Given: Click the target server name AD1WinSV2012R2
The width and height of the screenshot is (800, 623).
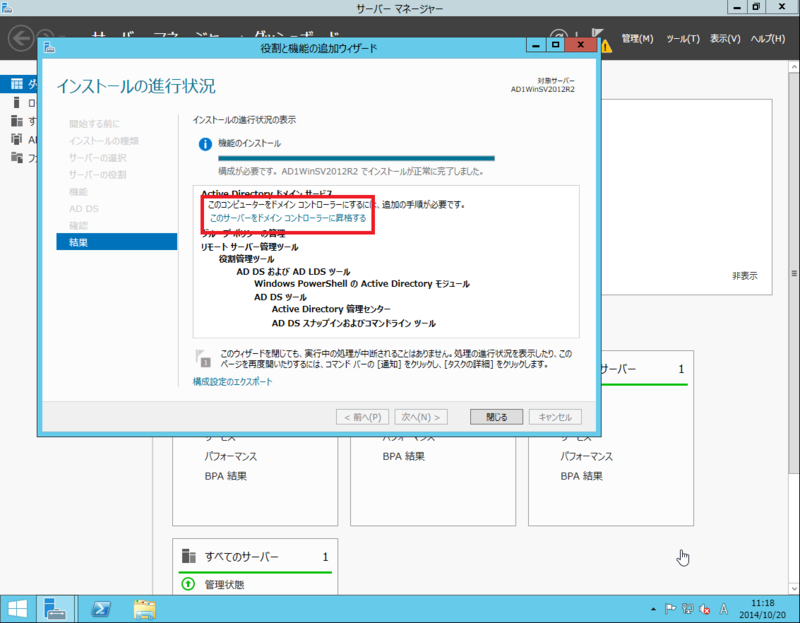Looking at the screenshot, I should click(543, 89).
